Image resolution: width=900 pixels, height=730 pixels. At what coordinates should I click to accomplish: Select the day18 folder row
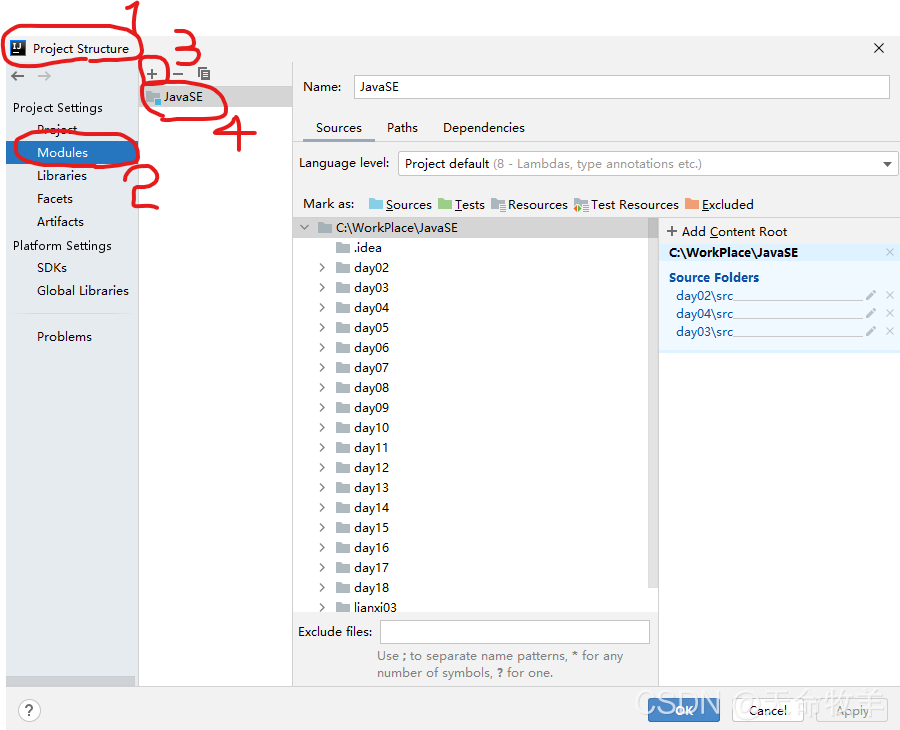471,588
